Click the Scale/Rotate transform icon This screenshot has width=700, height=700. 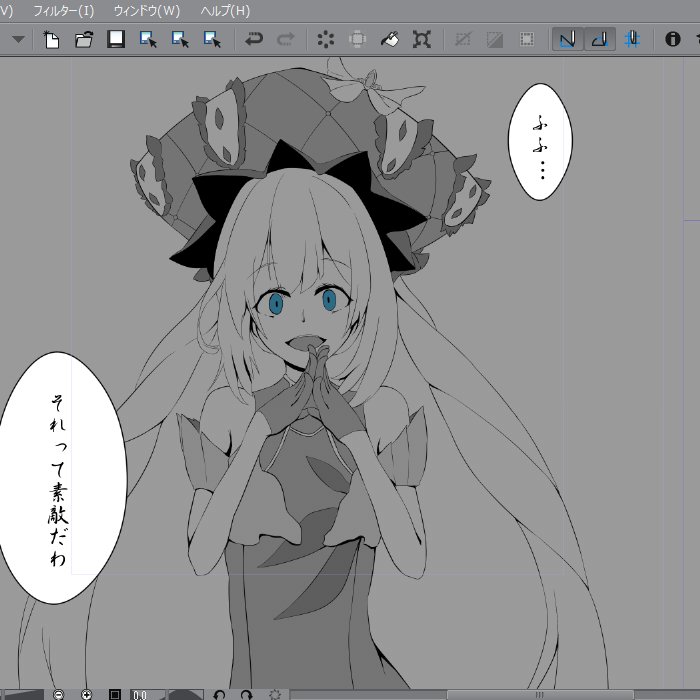tap(422, 39)
